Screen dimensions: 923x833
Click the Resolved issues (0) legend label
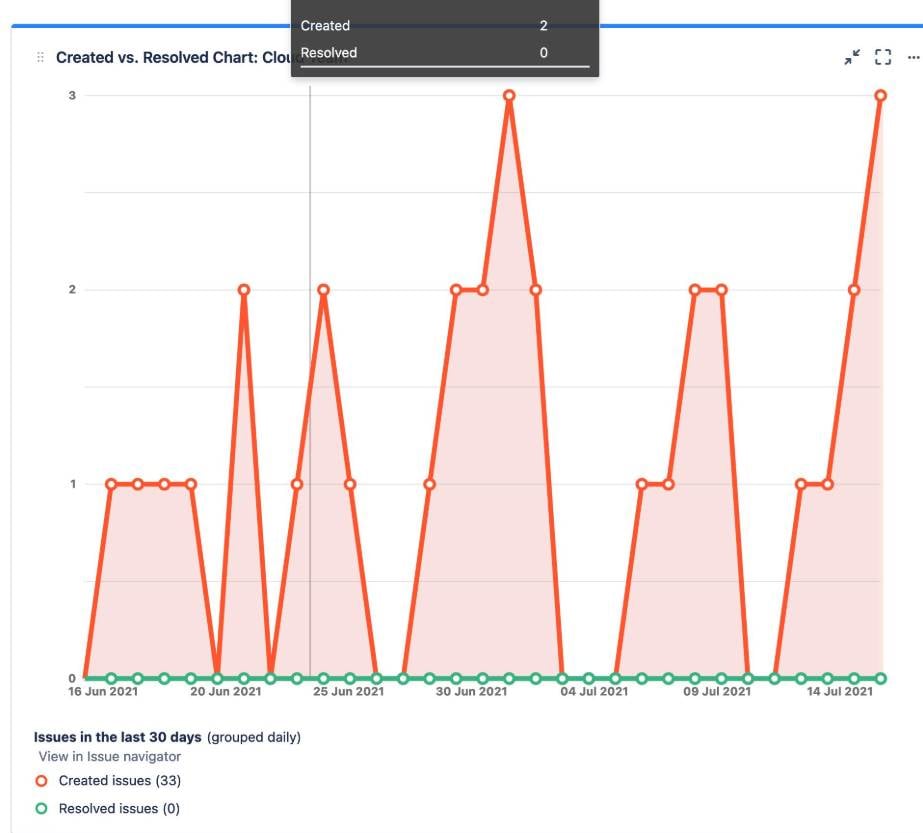click(x=119, y=808)
